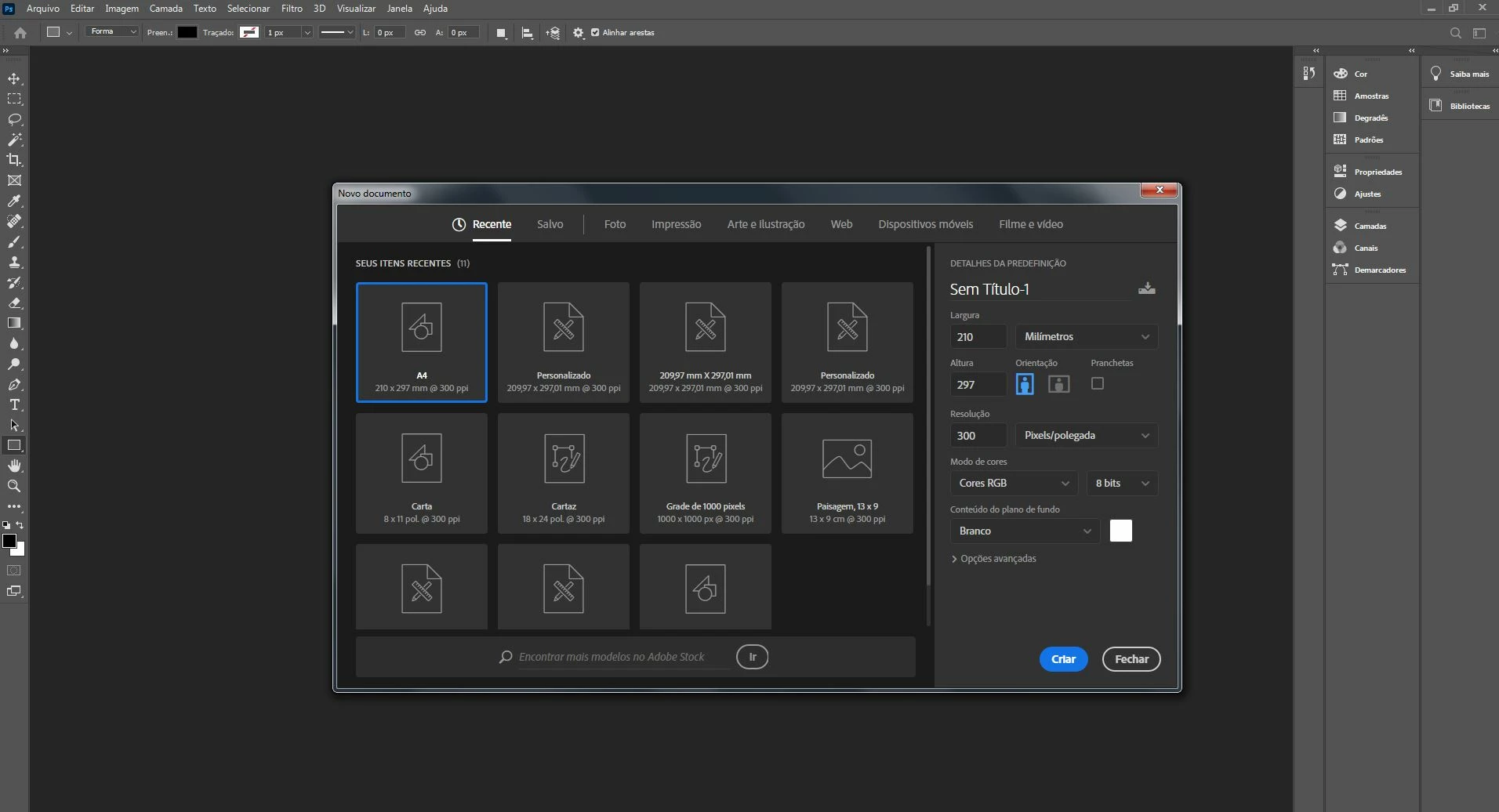Select the Gradient tool
The height and width of the screenshot is (812, 1499).
point(14,323)
